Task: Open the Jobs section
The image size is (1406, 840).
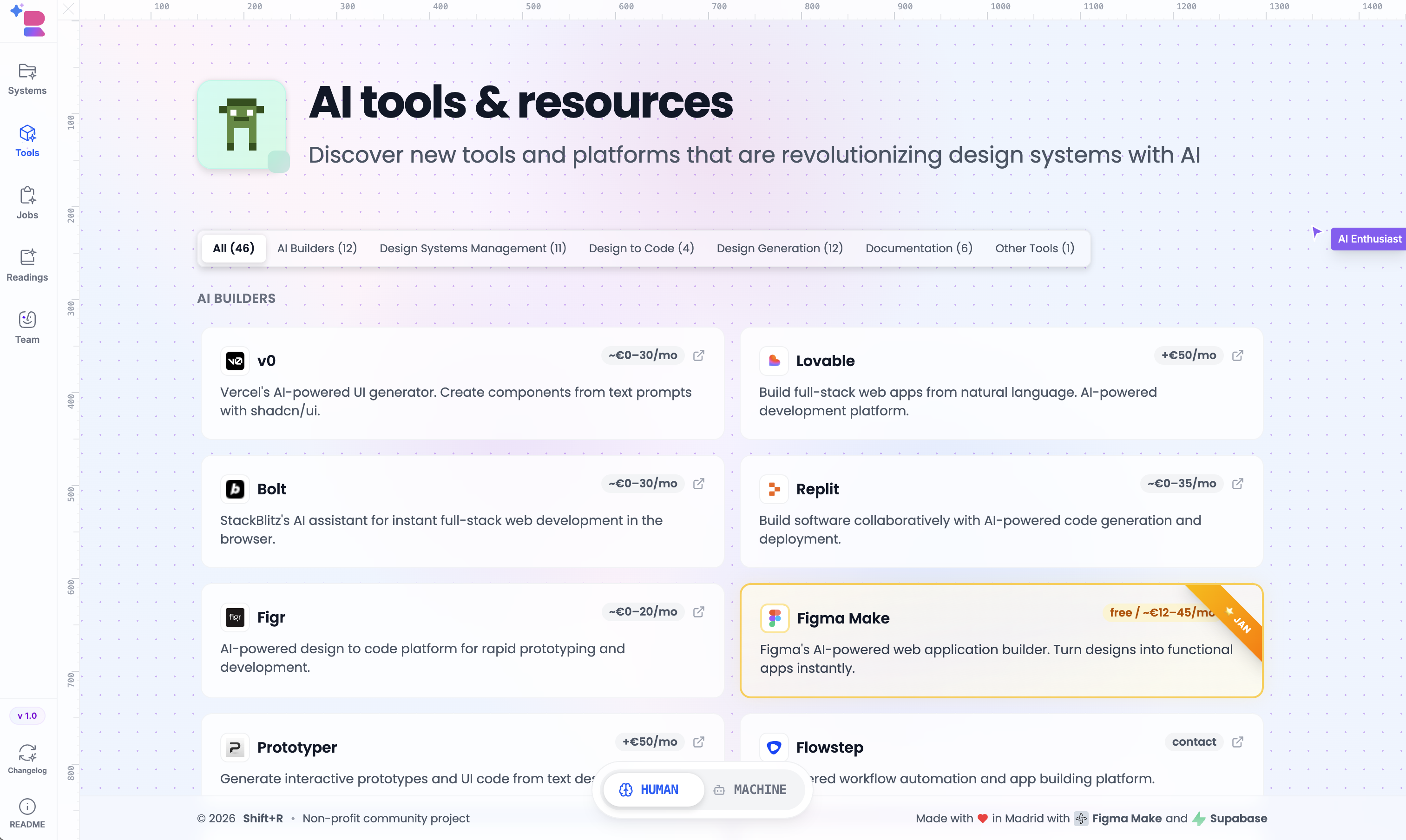Action: (26, 202)
